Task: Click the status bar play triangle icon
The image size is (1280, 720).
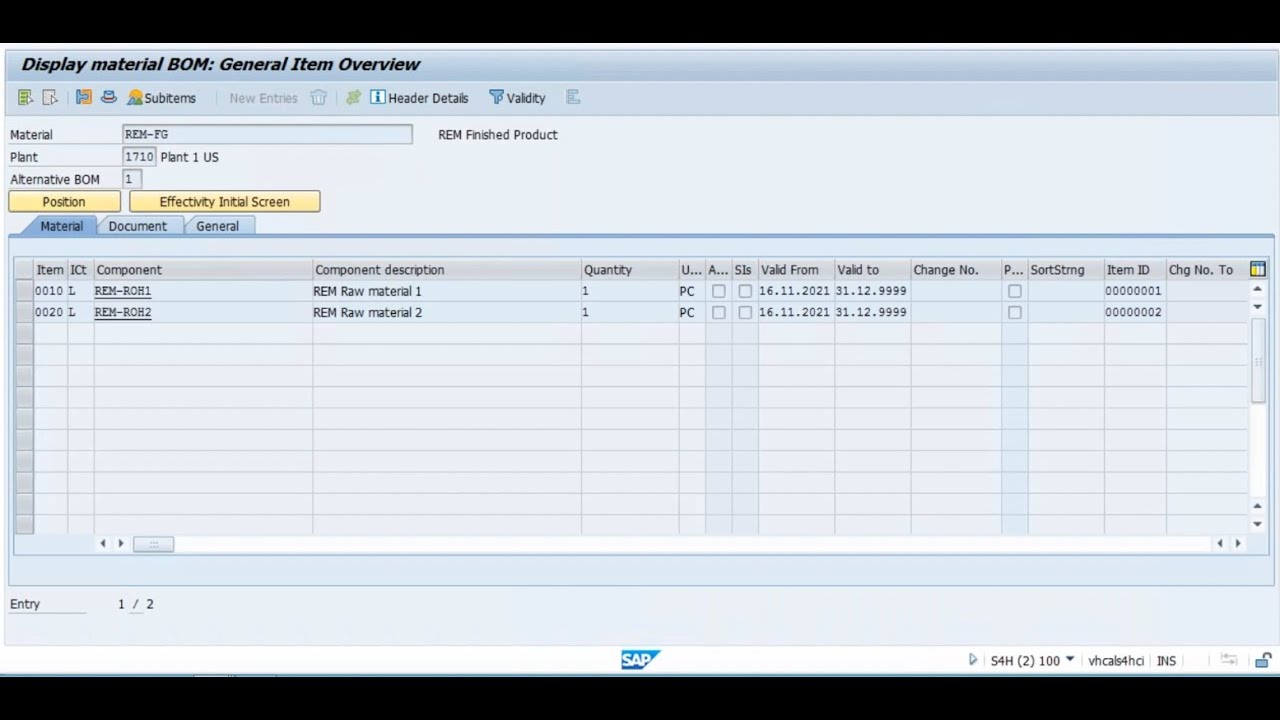Action: (x=972, y=660)
